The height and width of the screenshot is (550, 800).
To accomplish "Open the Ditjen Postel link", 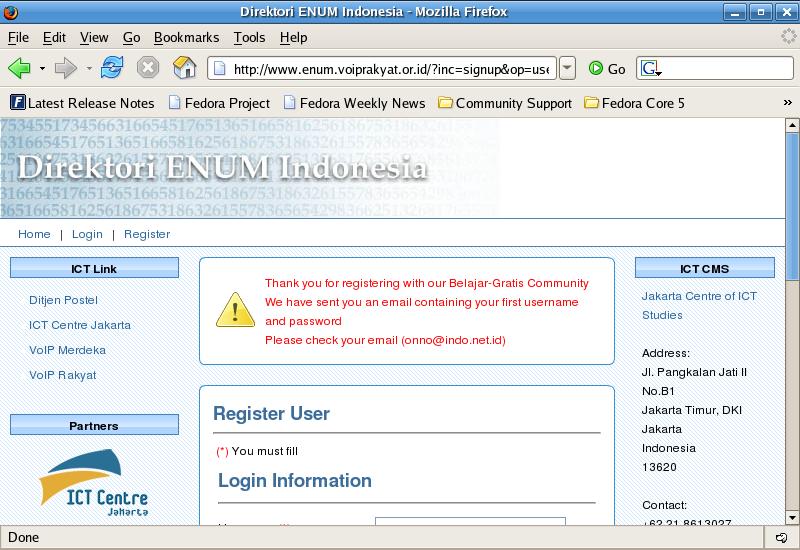I will [63, 300].
